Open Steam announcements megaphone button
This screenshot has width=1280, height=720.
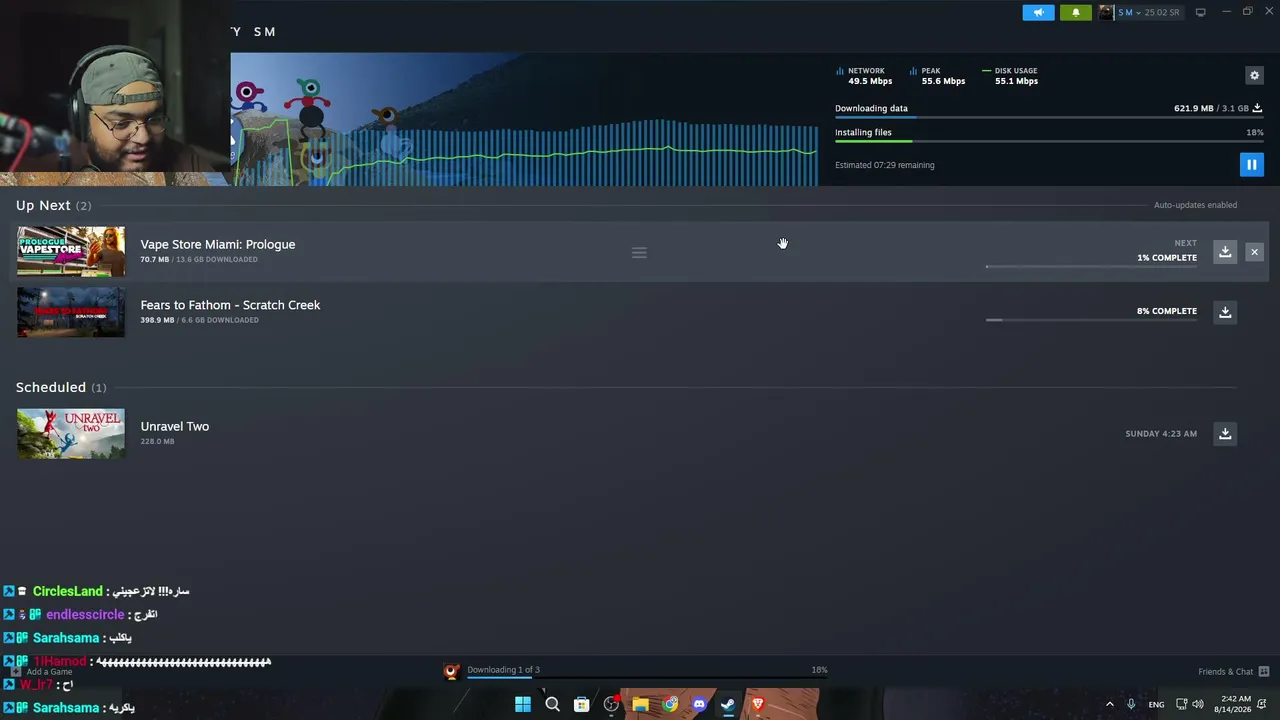[1038, 12]
